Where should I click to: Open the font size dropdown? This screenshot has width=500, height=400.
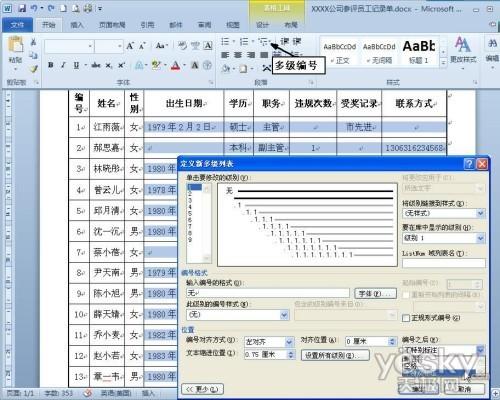pos(120,46)
